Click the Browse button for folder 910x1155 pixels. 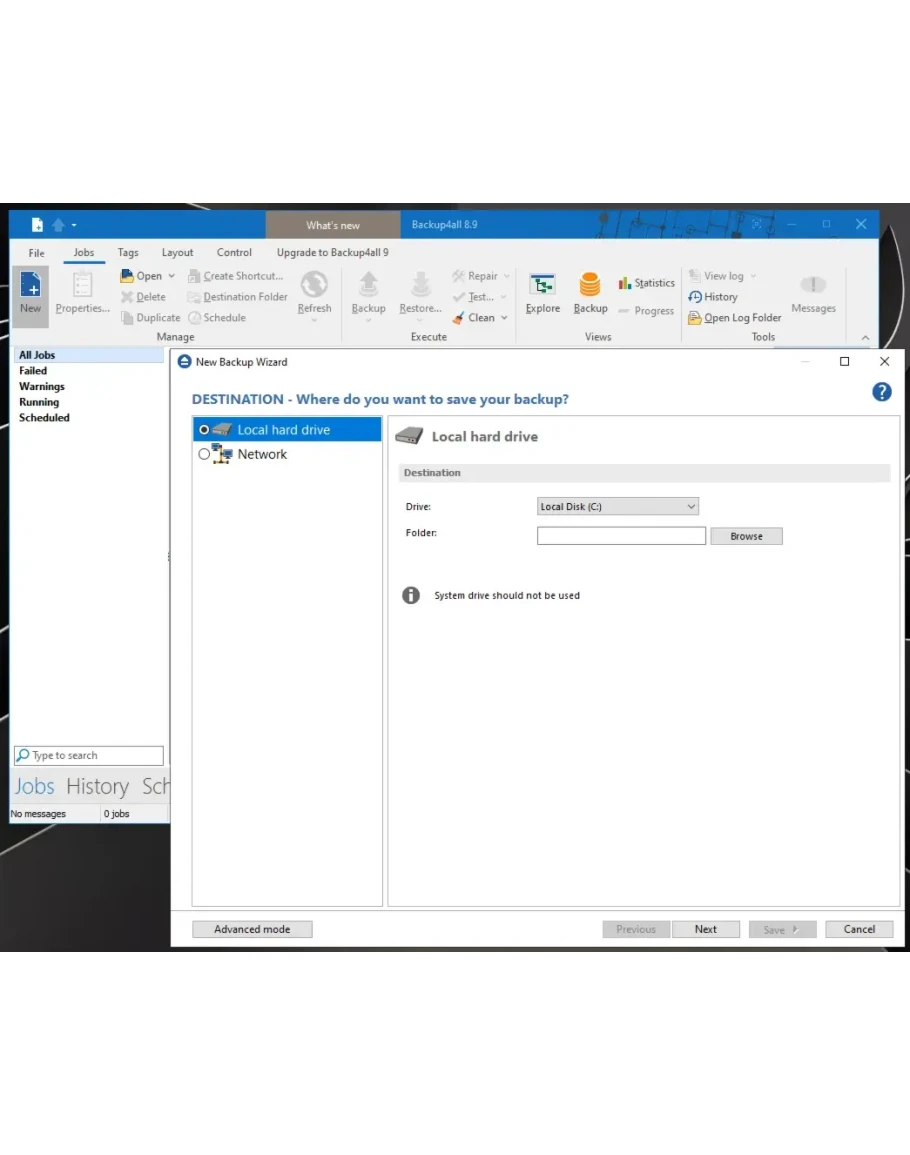[x=746, y=536]
